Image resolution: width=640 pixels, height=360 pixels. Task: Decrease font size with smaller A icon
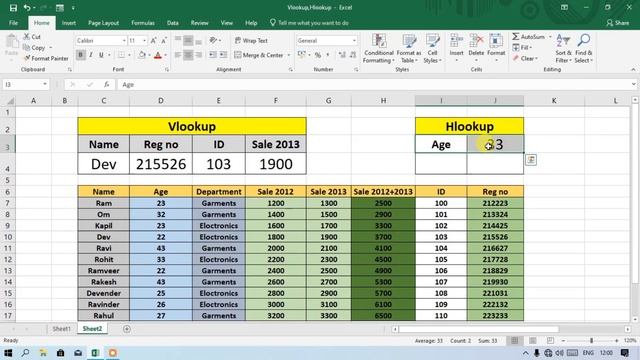click(x=164, y=41)
